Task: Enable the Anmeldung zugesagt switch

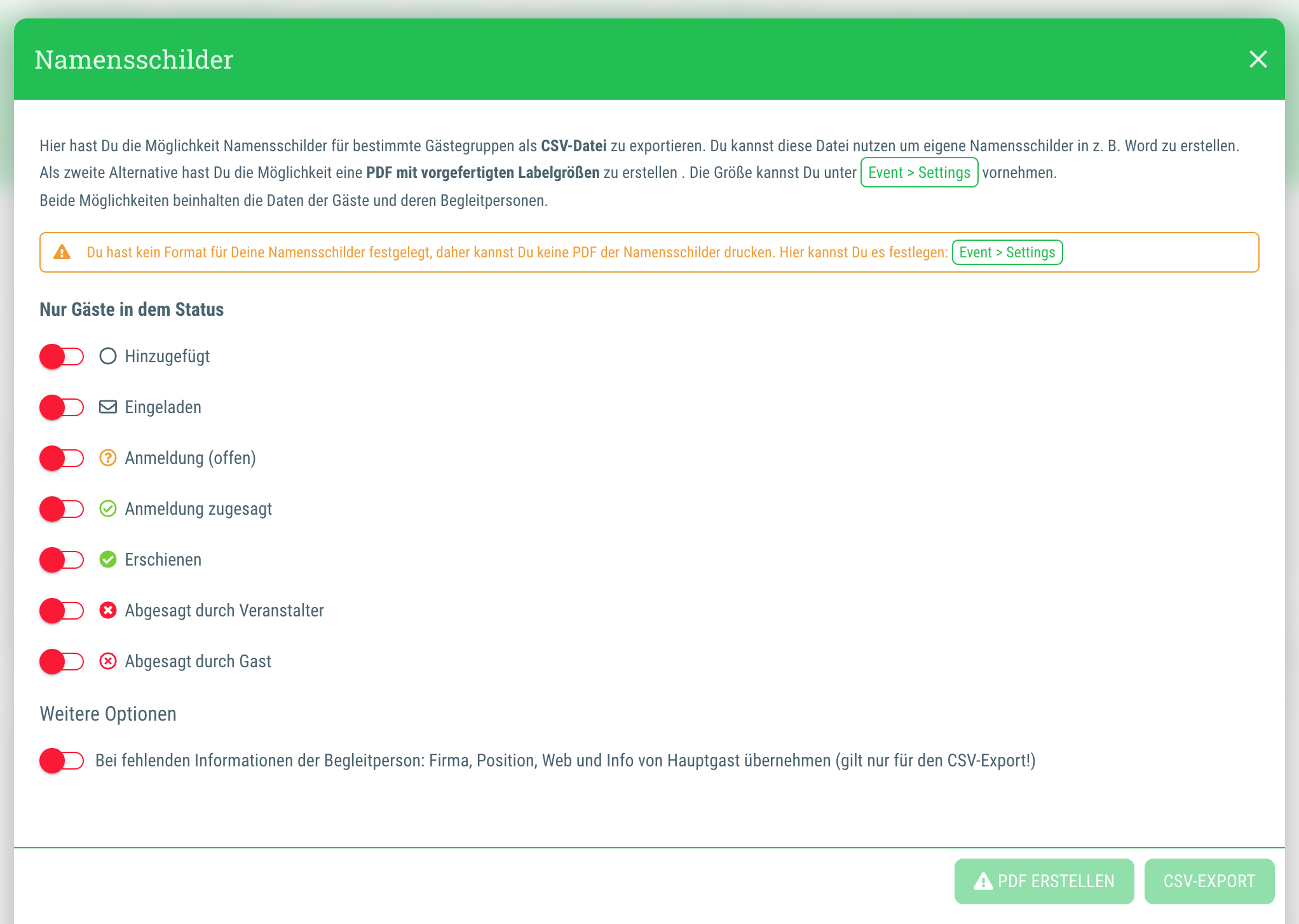Action: [x=62, y=509]
